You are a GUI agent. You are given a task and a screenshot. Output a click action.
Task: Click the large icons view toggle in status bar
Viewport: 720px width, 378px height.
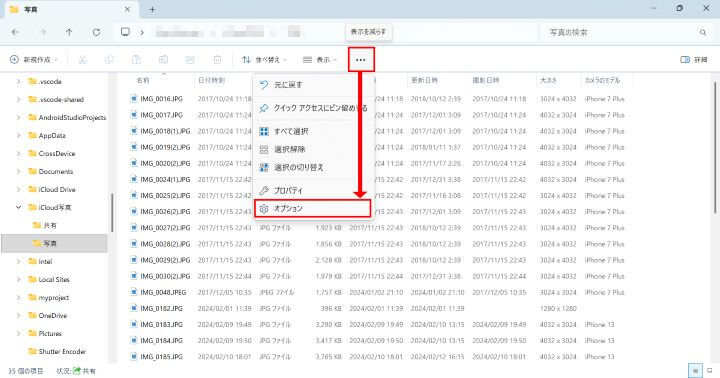click(710, 370)
